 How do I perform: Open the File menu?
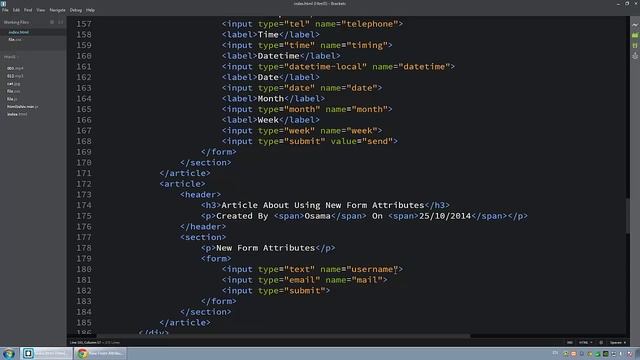(x=5, y=10)
